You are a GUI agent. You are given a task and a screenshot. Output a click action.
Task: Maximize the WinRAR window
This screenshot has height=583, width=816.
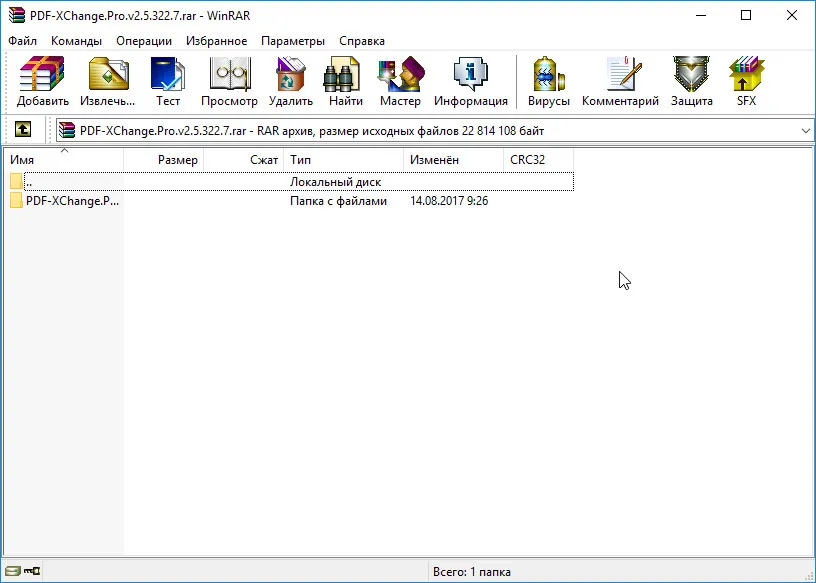coord(746,15)
